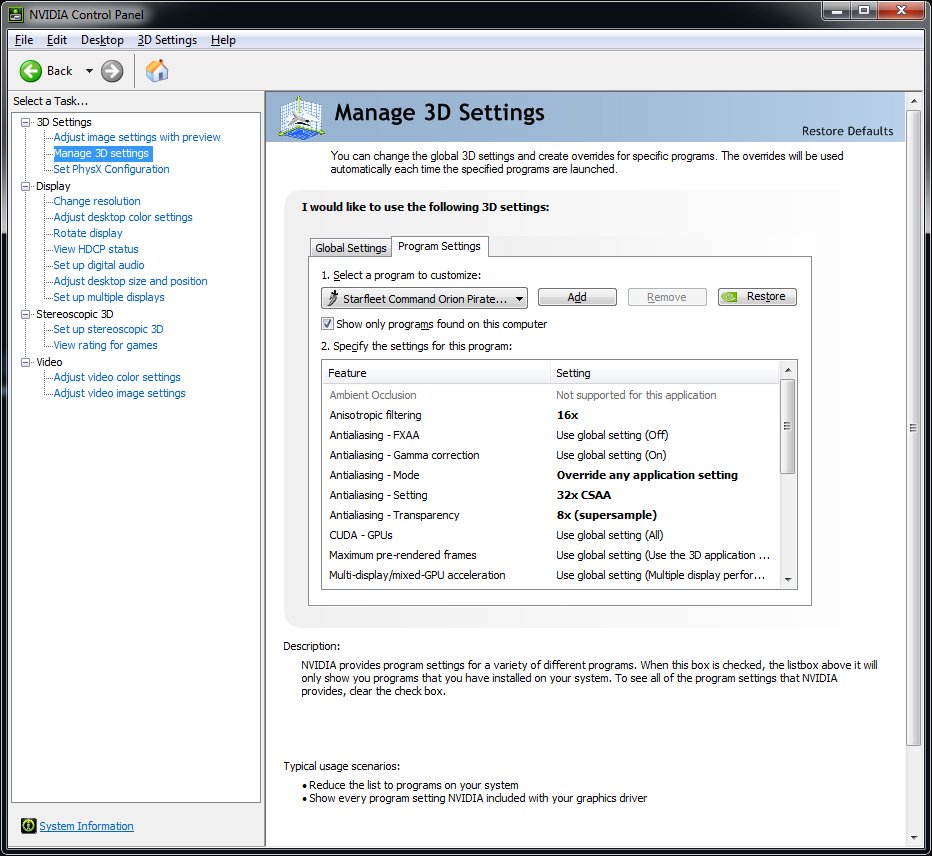Click the NVIDIA logo on Restore button
Screen dimensions: 932x856
tap(731, 297)
